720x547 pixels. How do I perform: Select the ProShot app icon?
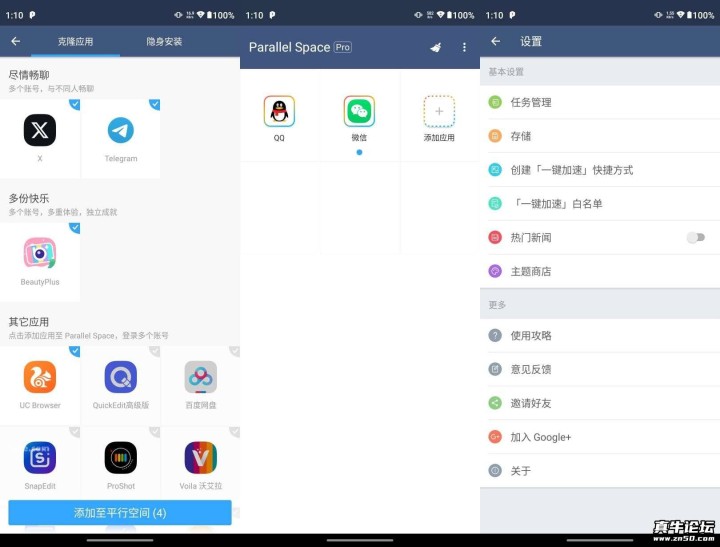(121, 458)
